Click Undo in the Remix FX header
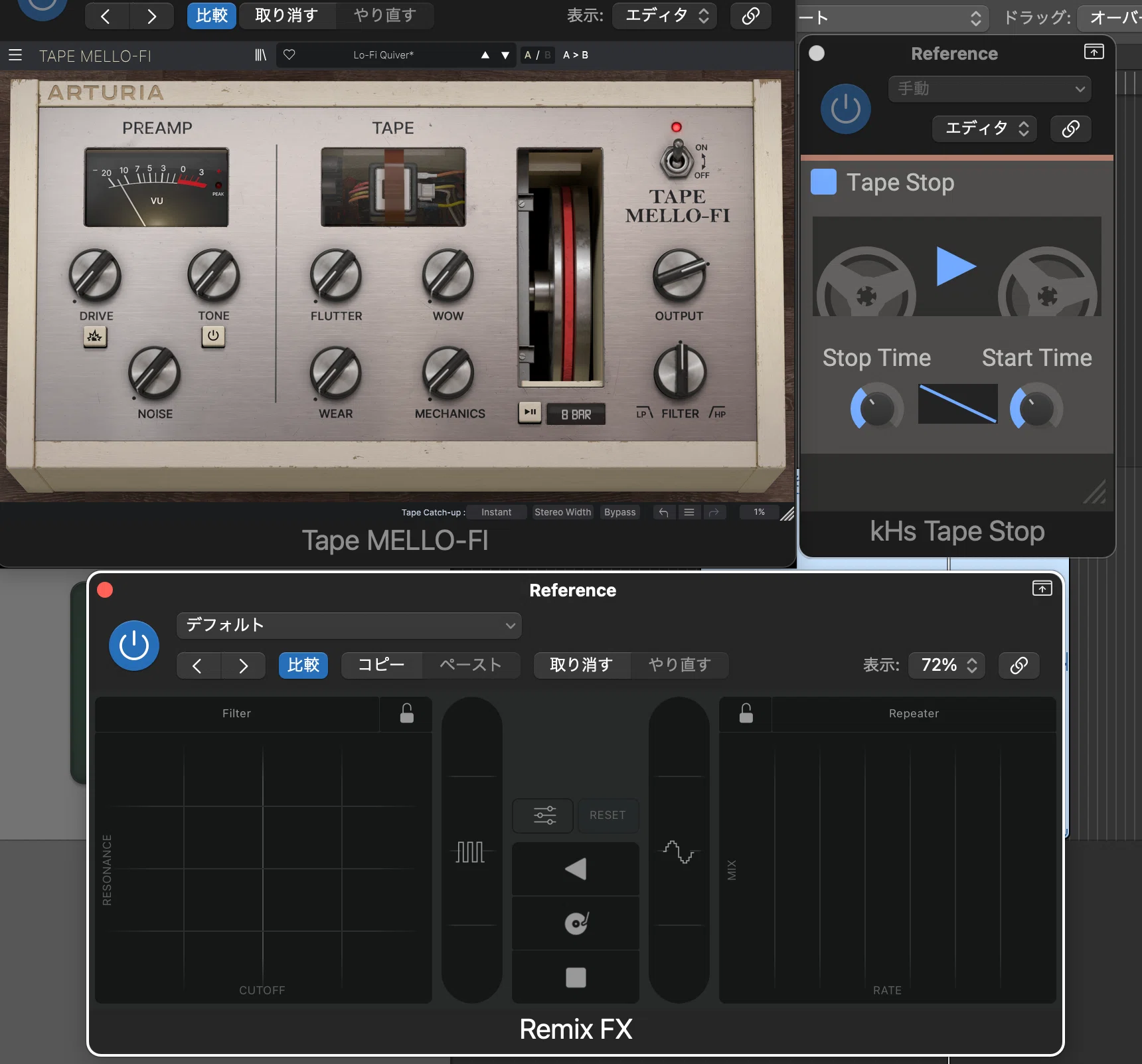Image resolution: width=1142 pixels, height=1064 pixels. [582, 665]
